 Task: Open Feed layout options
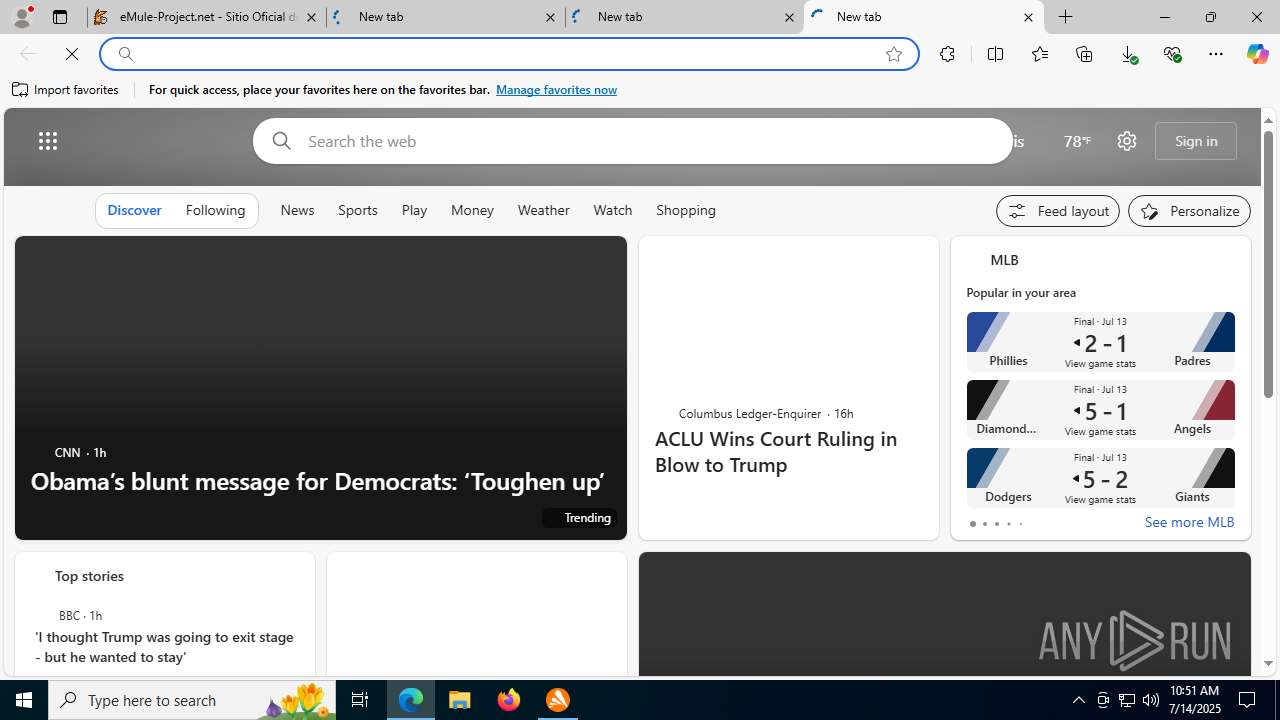click(x=1058, y=211)
